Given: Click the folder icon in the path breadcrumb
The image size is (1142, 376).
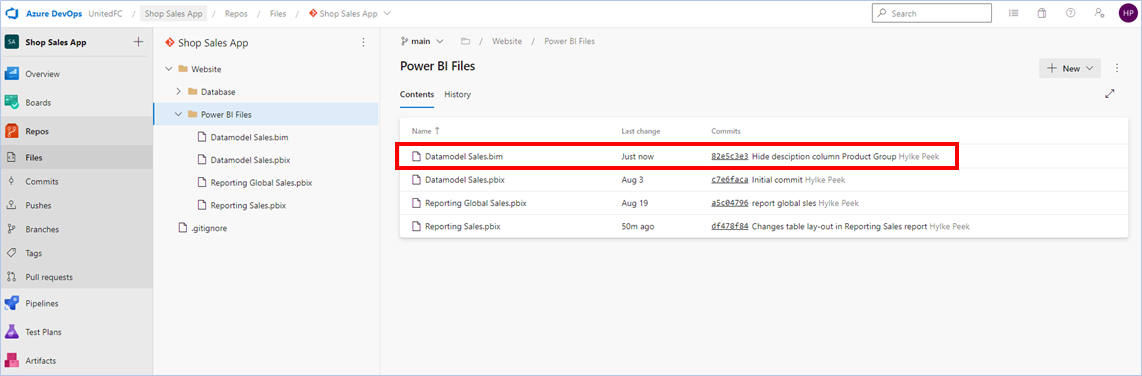Looking at the screenshot, I should 465,42.
